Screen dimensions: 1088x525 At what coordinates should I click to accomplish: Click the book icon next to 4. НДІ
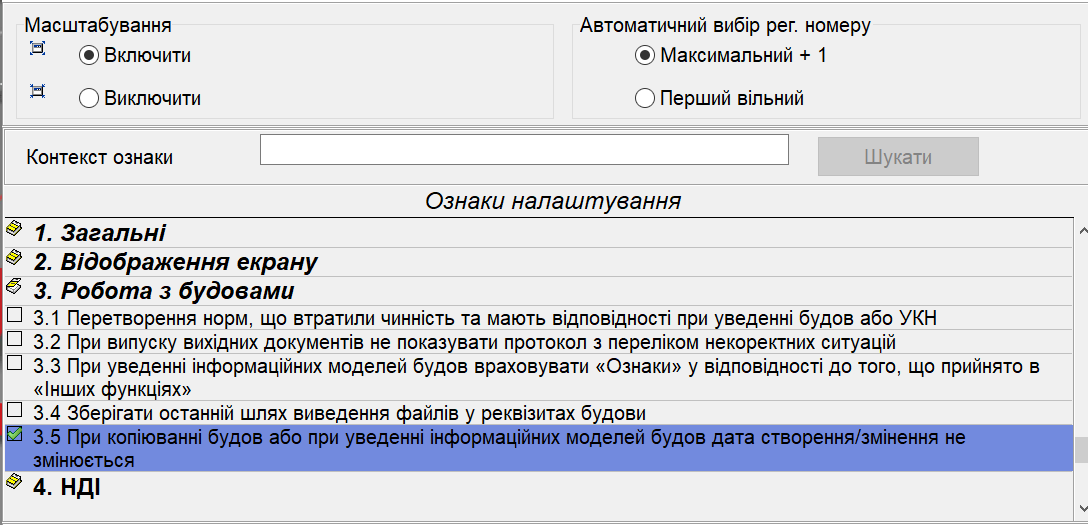point(14,482)
